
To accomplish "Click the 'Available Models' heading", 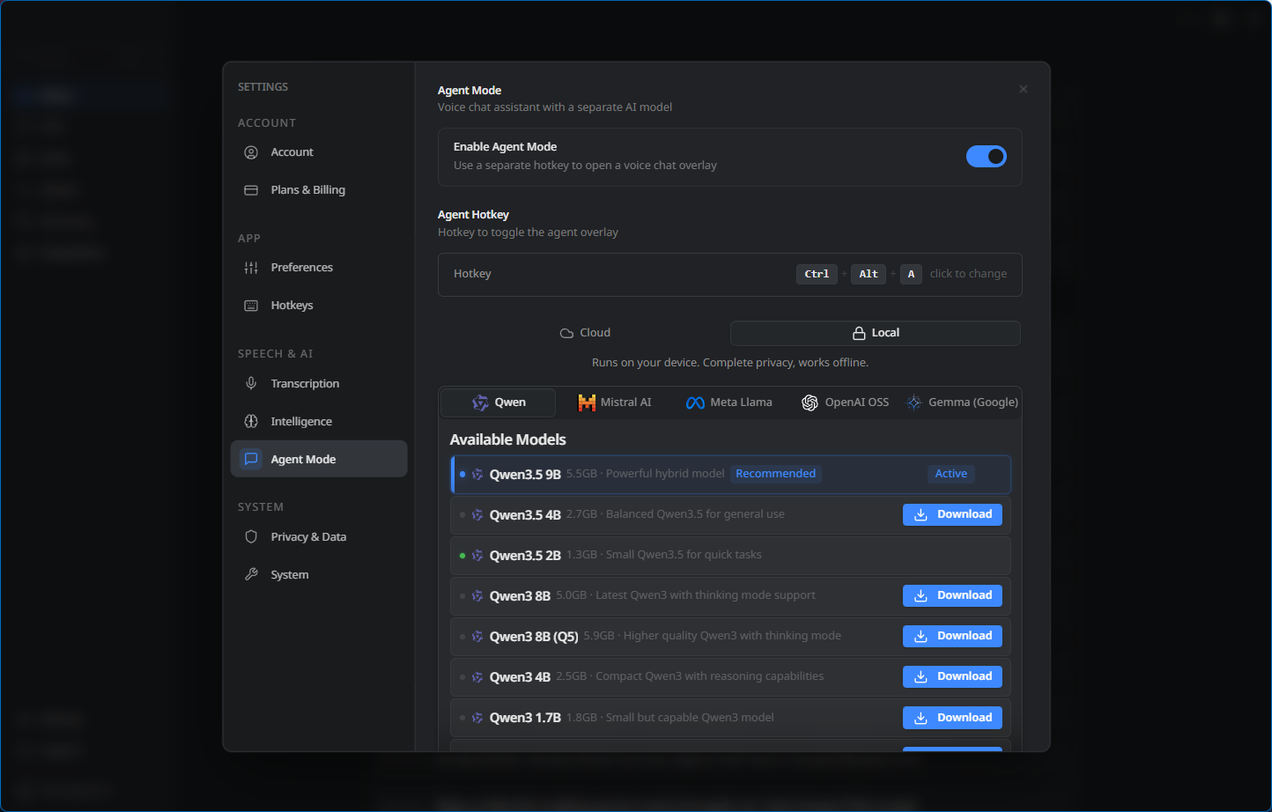I will point(508,440).
